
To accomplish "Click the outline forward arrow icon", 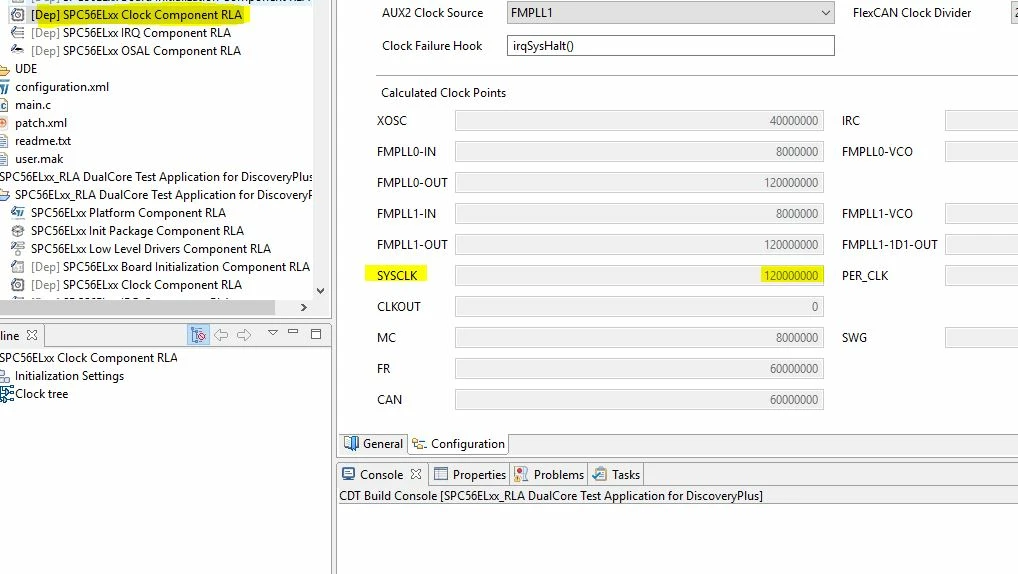I will [x=244, y=334].
